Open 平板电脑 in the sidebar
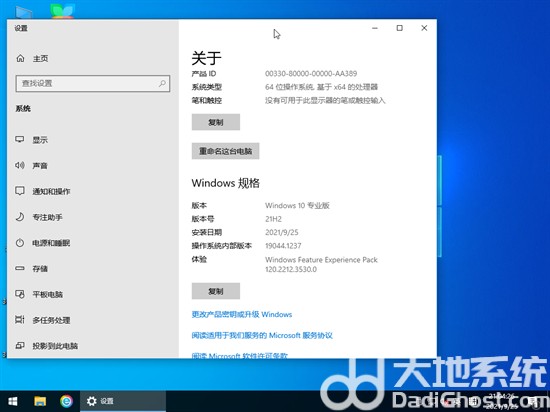The height and width of the screenshot is (412, 550). tap(47, 295)
